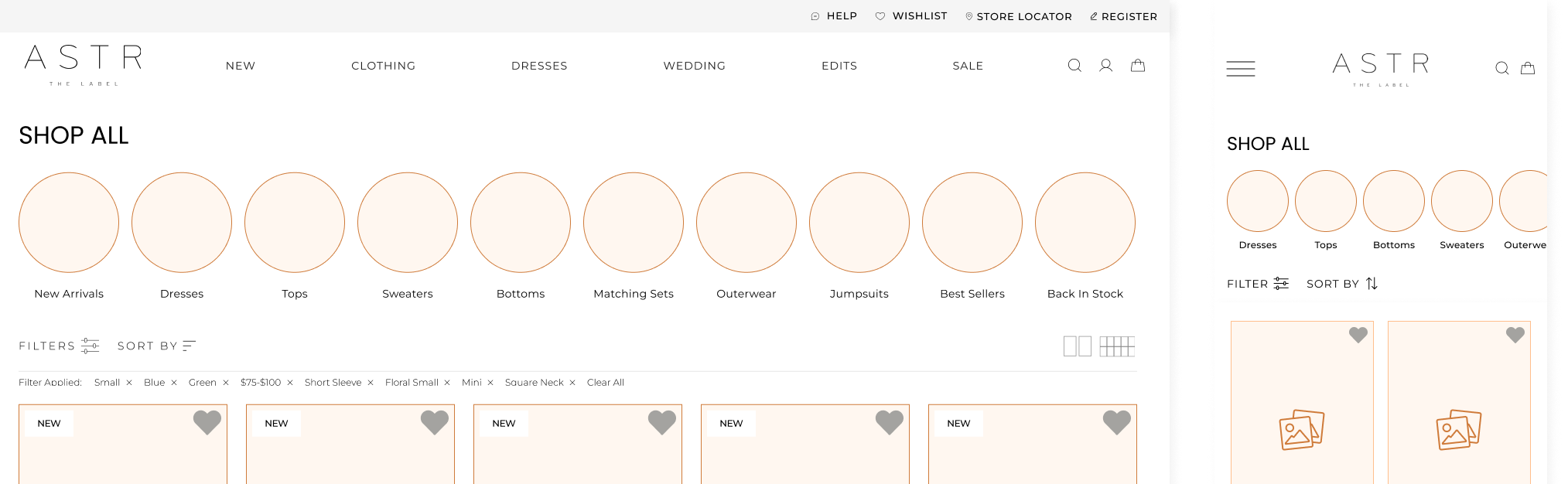Favorite the second desktop product card
The height and width of the screenshot is (484, 1568).
[435, 422]
